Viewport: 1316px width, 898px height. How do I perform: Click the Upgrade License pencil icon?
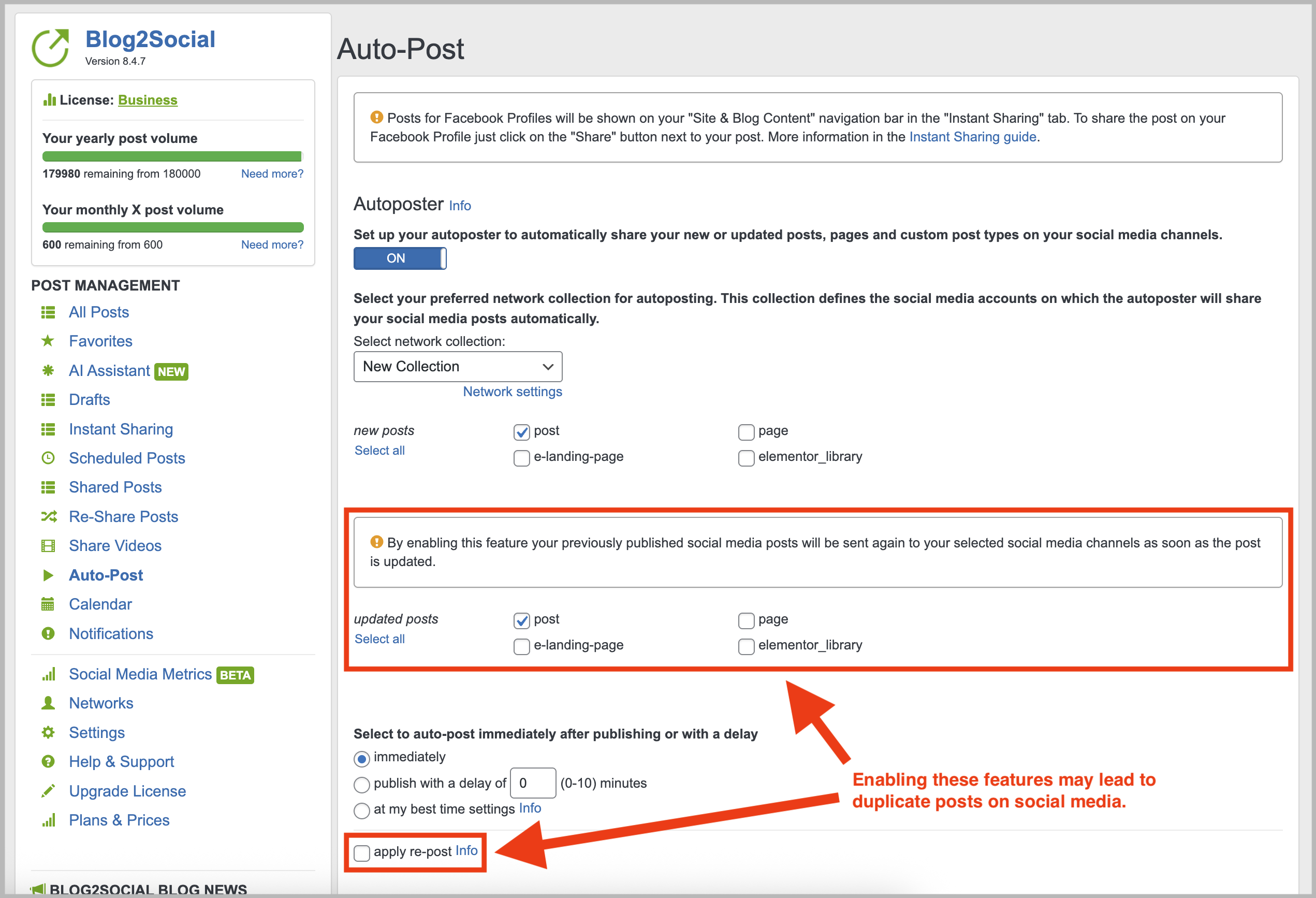pyautogui.click(x=48, y=791)
